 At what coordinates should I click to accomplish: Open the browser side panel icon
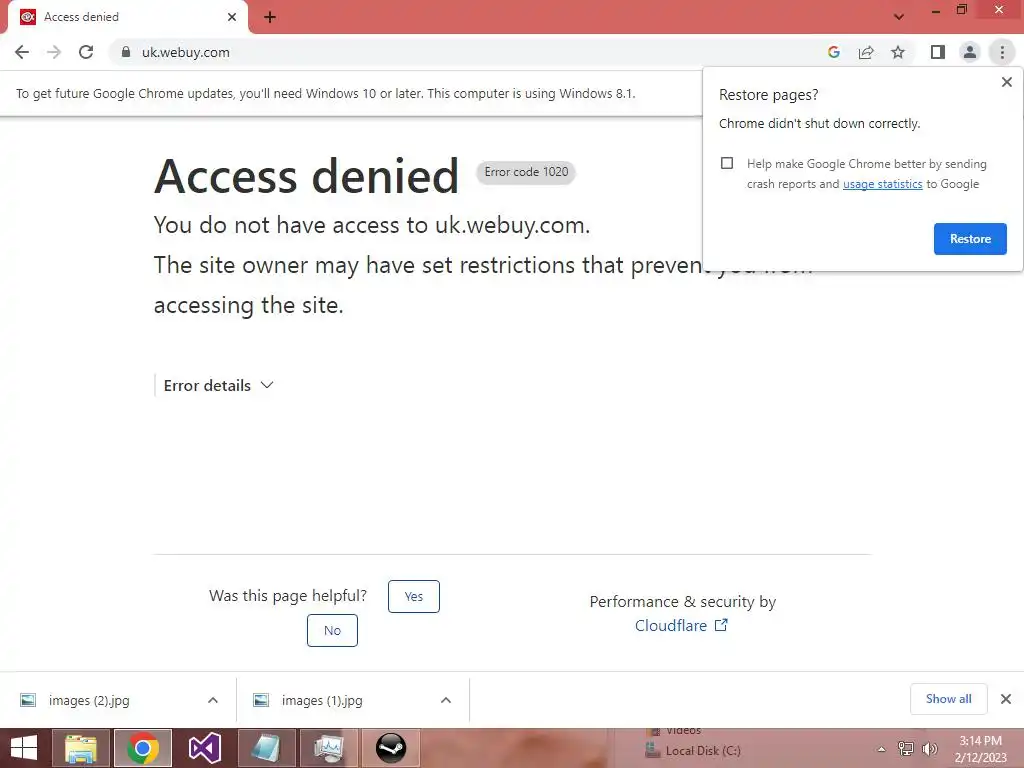click(x=938, y=52)
